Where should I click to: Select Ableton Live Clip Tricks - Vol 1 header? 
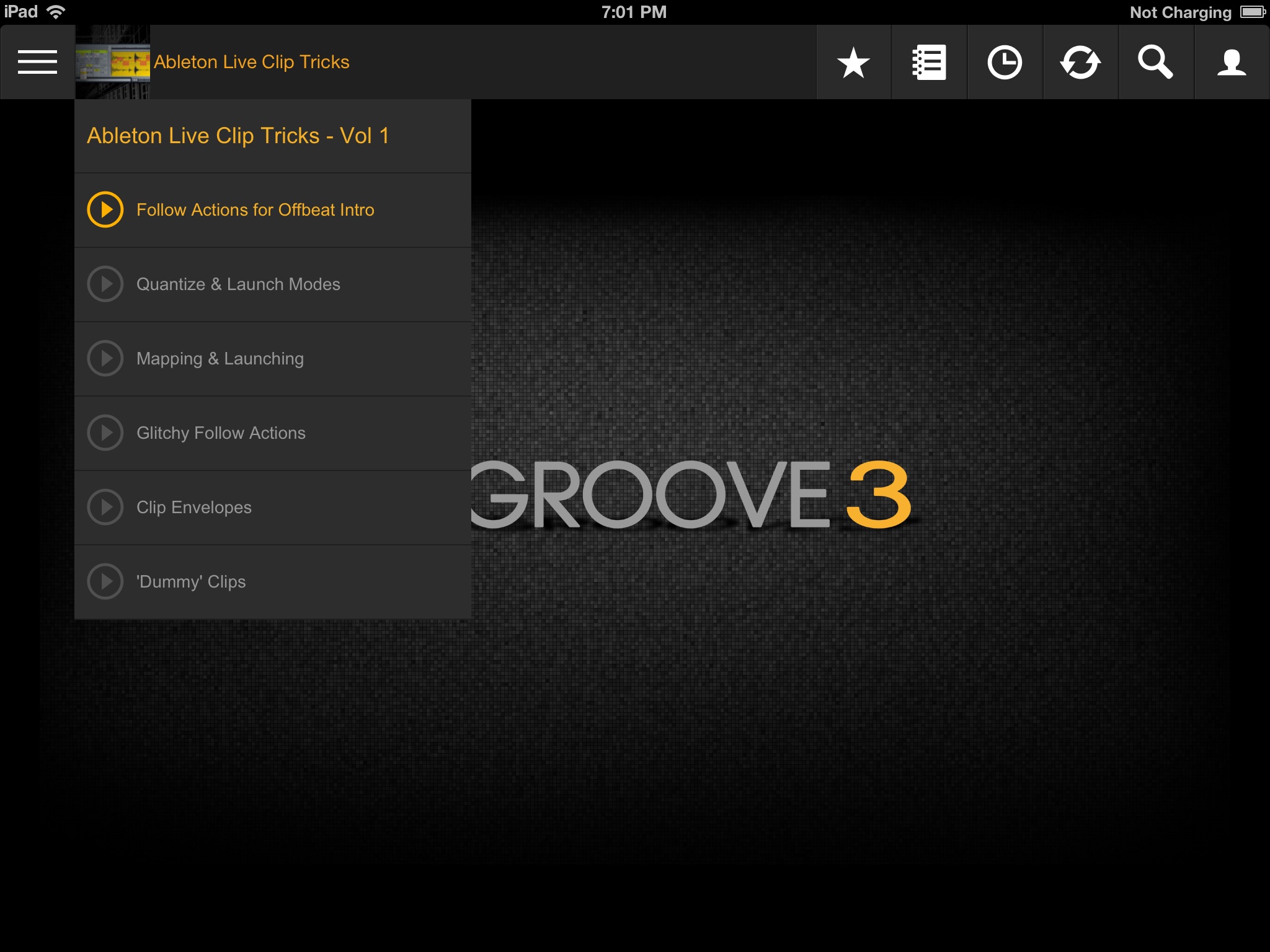coord(273,136)
